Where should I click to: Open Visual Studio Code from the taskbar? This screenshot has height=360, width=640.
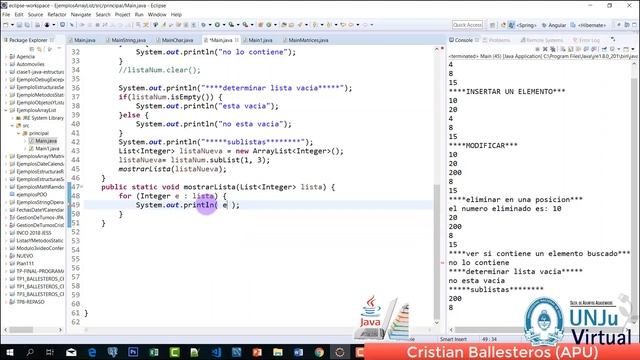(216, 352)
